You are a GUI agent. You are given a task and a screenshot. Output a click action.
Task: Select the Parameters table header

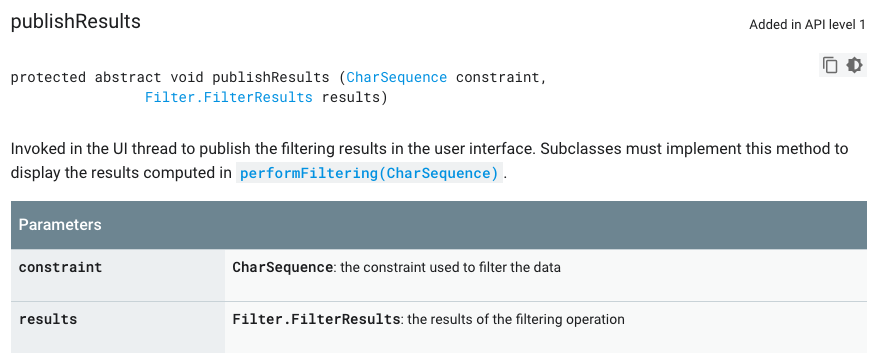point(439,225)
